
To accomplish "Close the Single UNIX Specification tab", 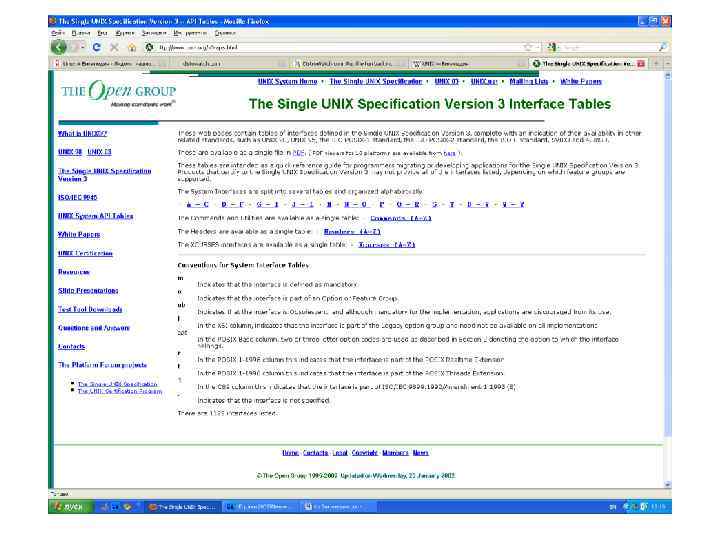I will pos(641,64).
